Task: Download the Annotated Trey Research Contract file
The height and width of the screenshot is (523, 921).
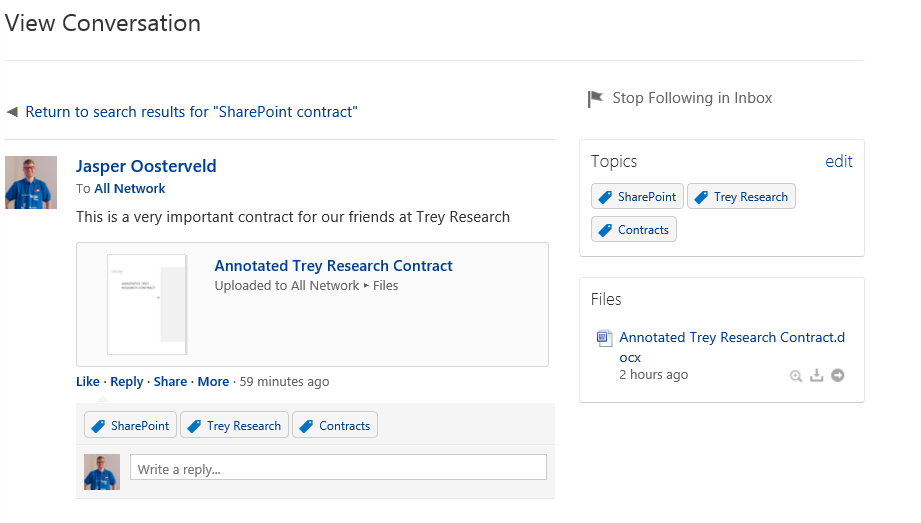Action: coord(816,376)
